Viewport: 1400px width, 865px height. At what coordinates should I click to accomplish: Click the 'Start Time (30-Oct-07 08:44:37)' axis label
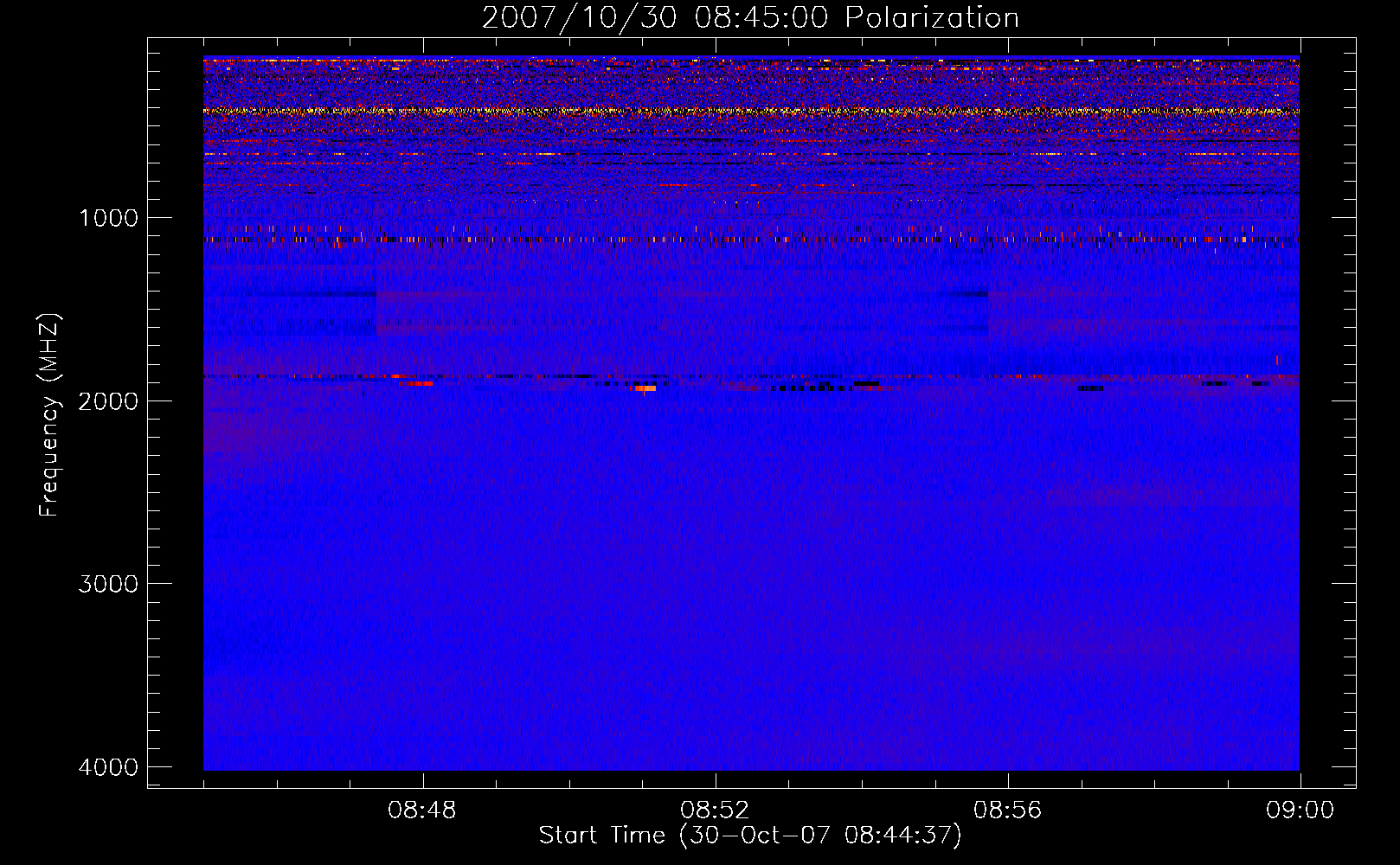tap(750, 836)
